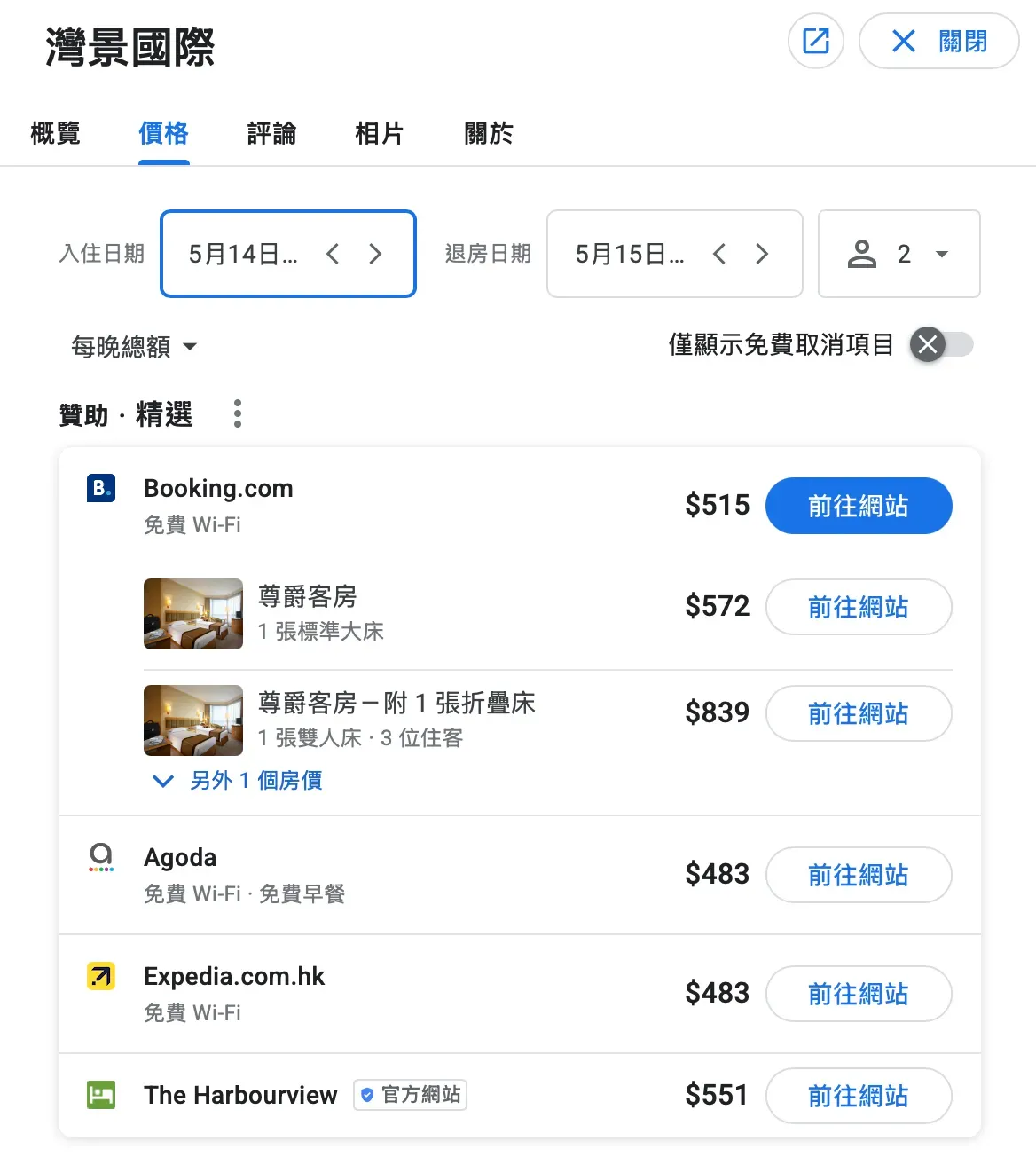Open the 關於 tab
This screenshot has height=1157, width=1036.
click(x=489, y=134)
